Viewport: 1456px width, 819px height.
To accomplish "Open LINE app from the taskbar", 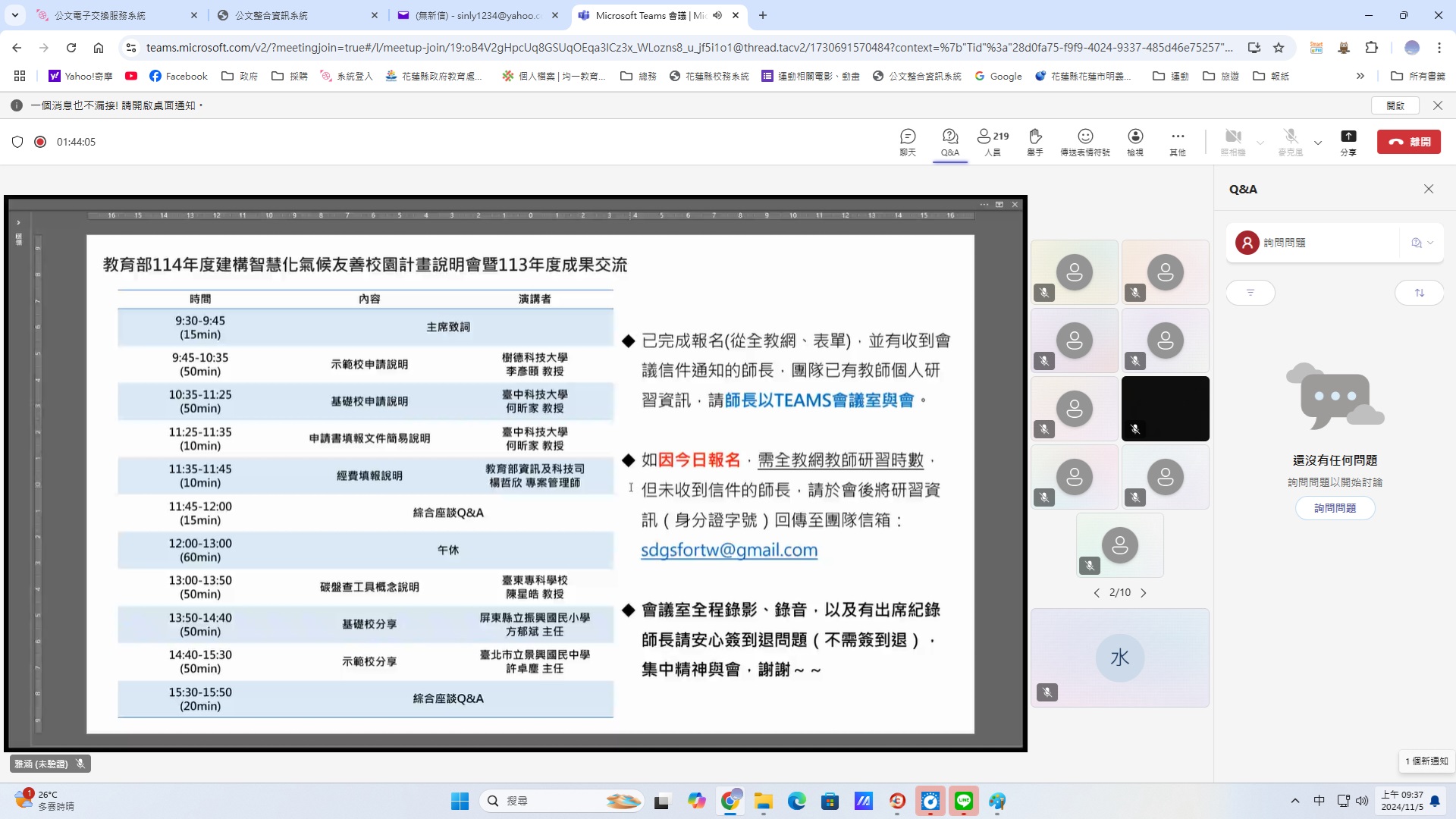I will point(964,801).
